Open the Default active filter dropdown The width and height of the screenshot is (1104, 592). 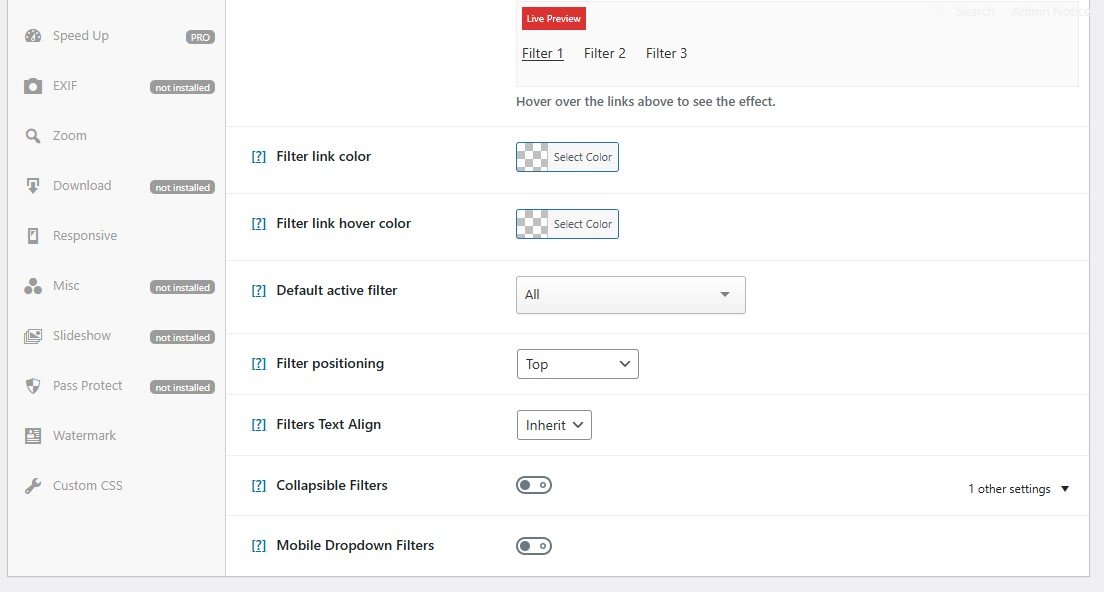(x=630, y=295)
